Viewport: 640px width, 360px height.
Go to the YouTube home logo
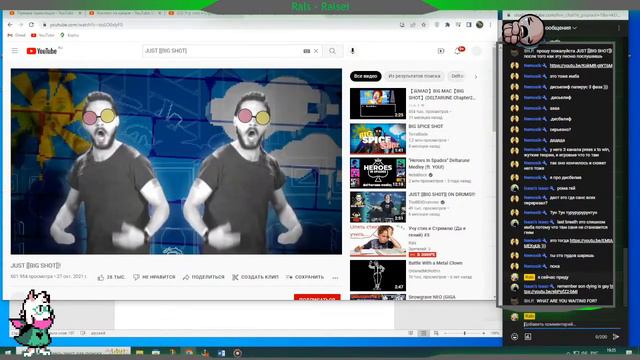pyautogui.click(x=42, y=51)
